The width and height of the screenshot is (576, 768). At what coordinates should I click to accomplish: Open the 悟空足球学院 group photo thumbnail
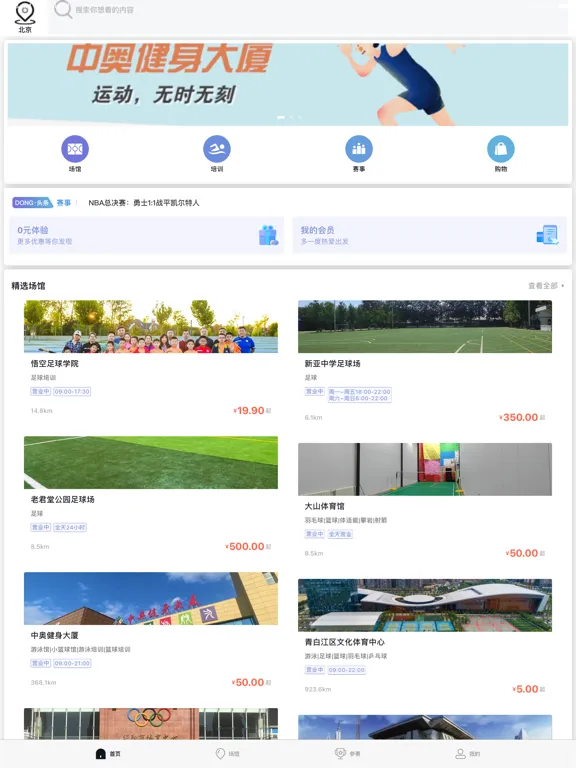(151, 327)
